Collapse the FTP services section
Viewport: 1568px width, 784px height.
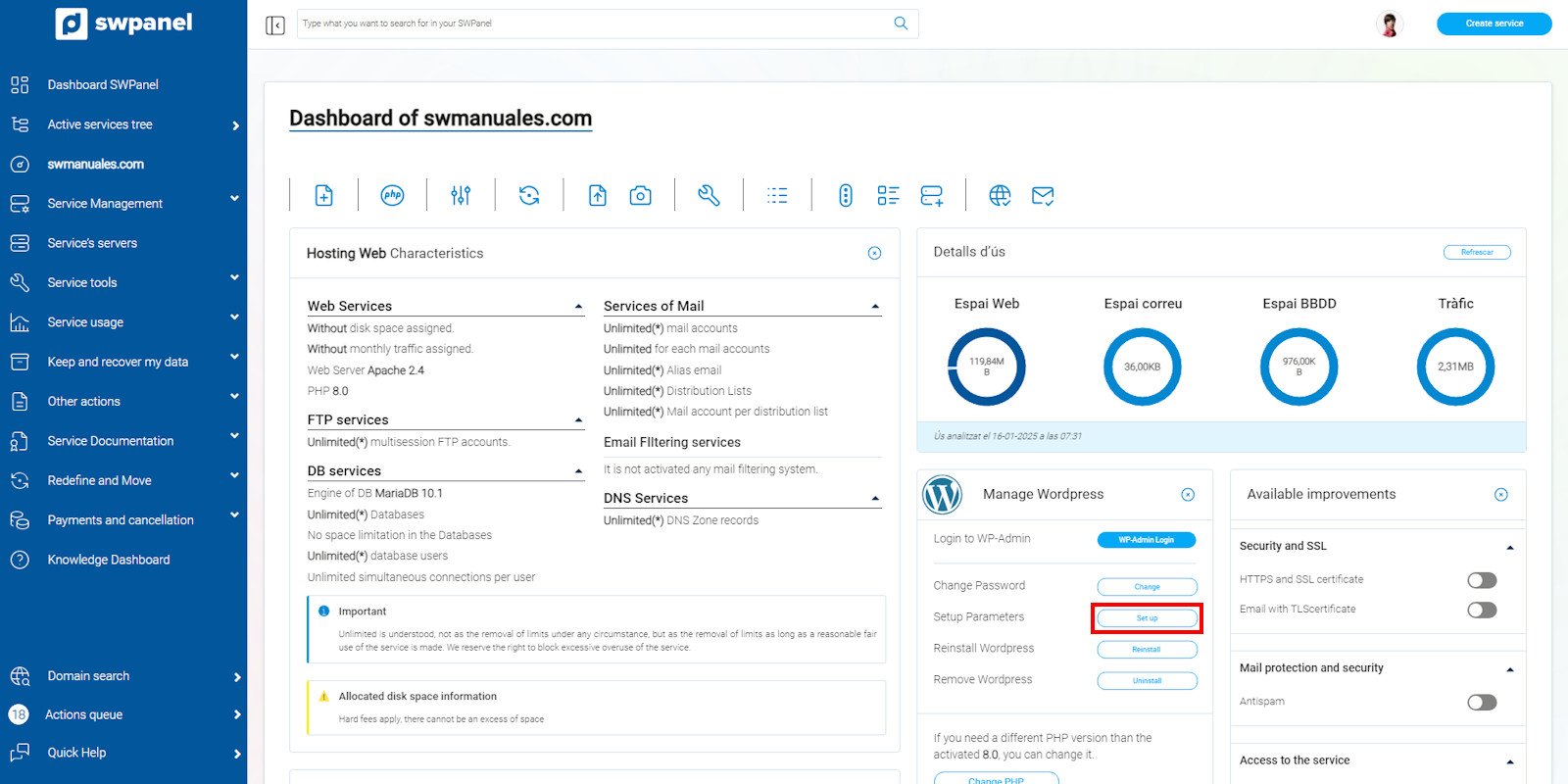pos(579,420)
